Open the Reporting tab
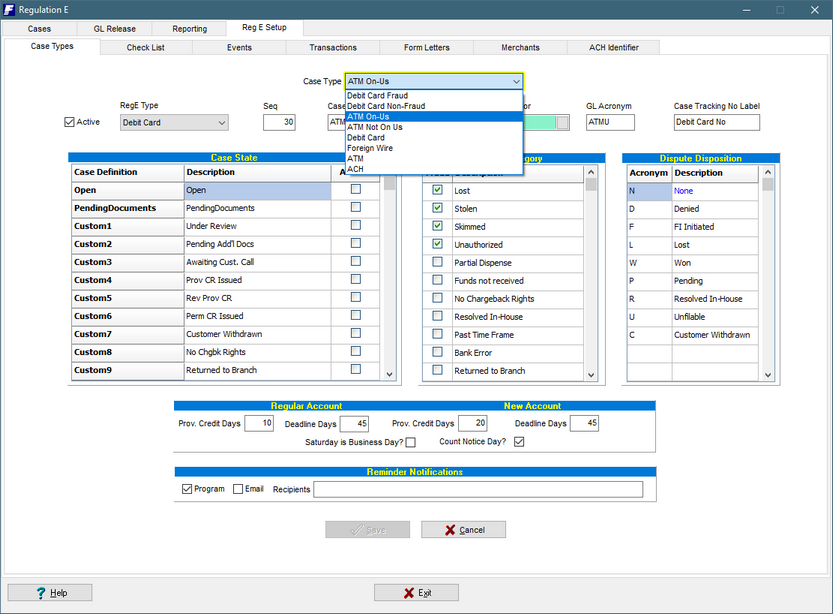The width and height of the screenshot is (833, 614). [x=189, y=29]
